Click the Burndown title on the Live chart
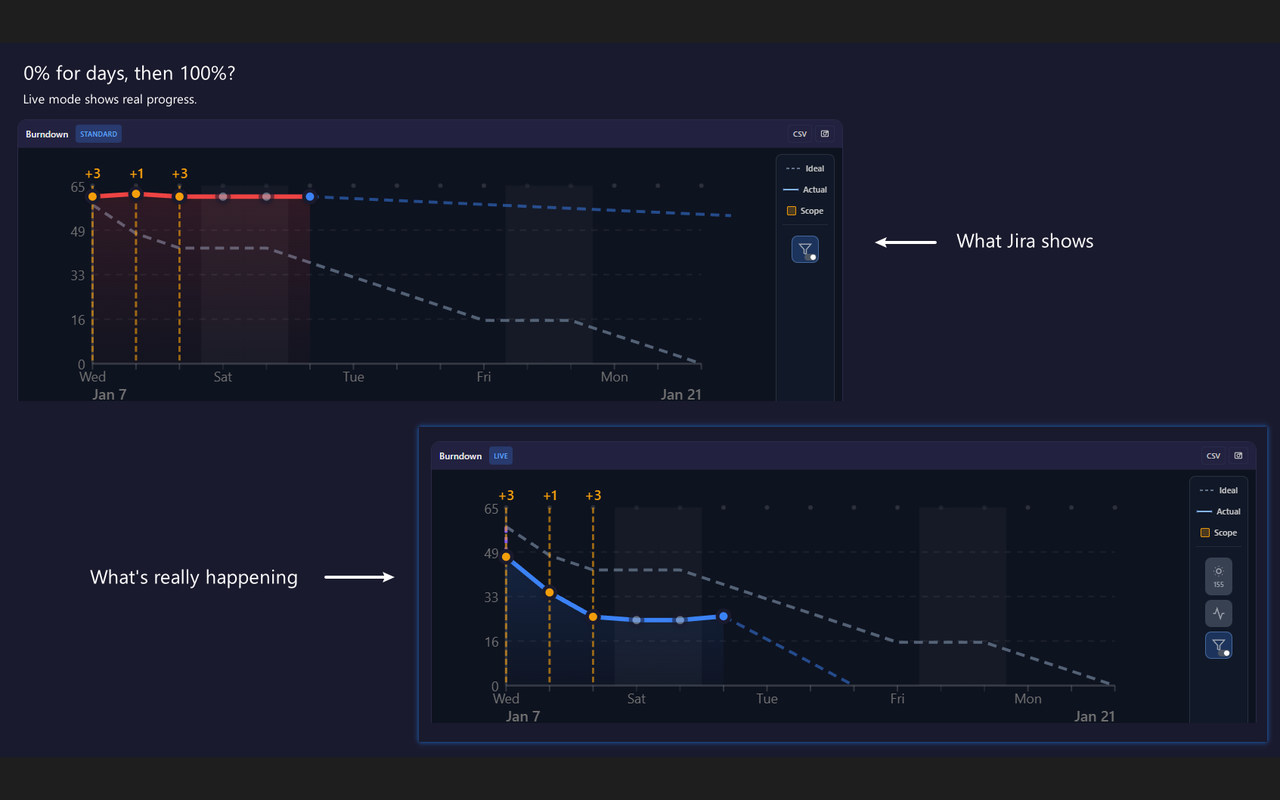Image resolution: width=1280 pixels, height=800 pixels. [x=460, y=455]
